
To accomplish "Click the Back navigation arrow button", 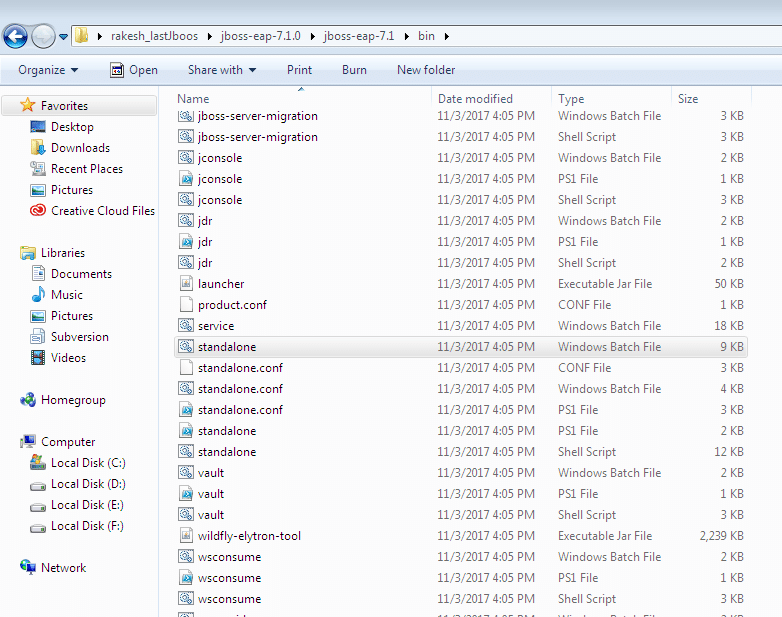I will tap(15, 37).
